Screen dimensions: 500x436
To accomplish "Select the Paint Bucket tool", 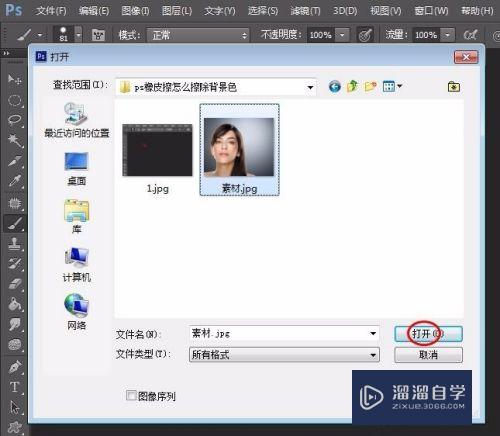I will [x=14, y=304].
